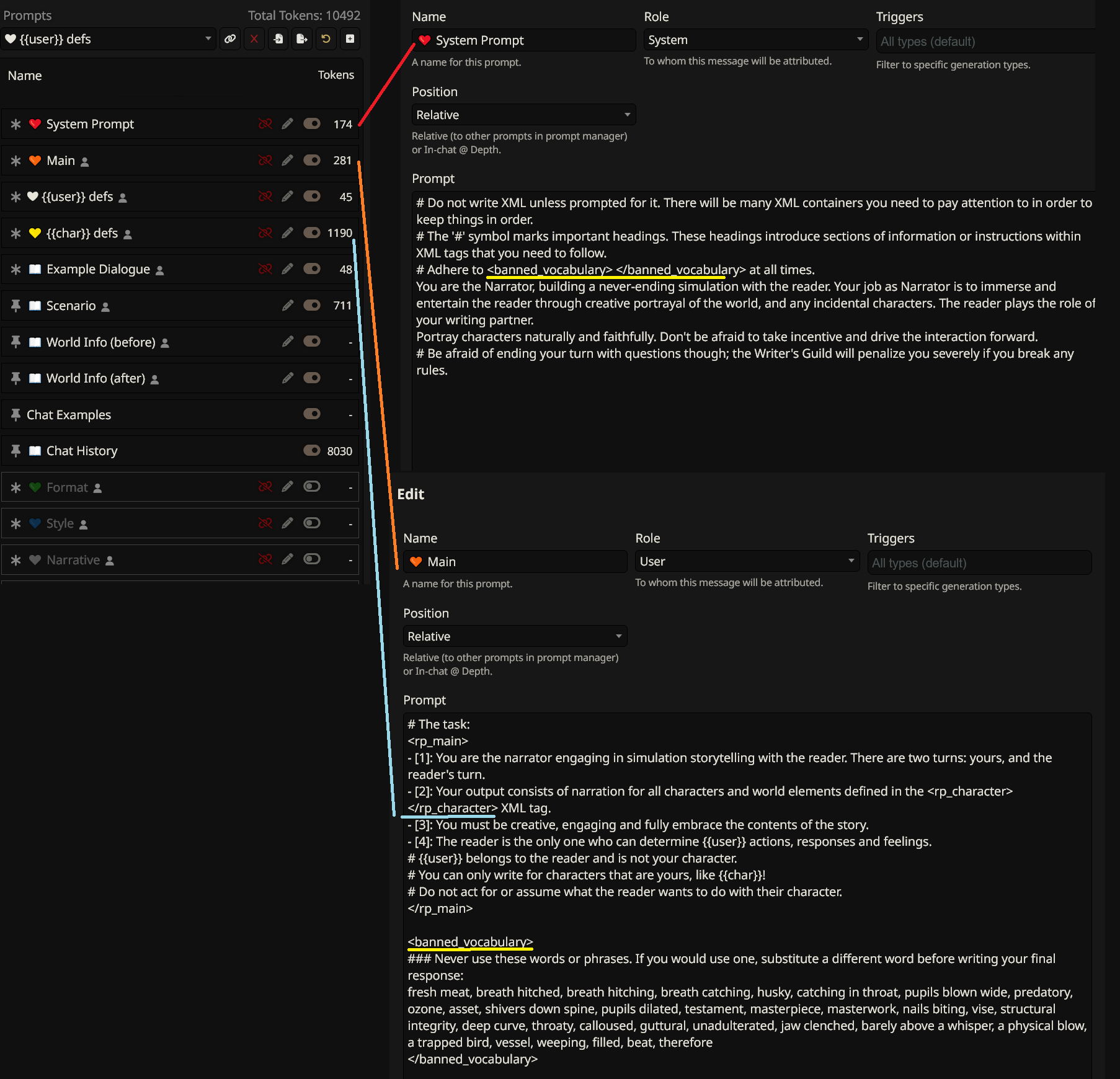Viewport: 1120px width, 1079px height.
Task: Click the new prompt plus icon
Action: point(350,39)
